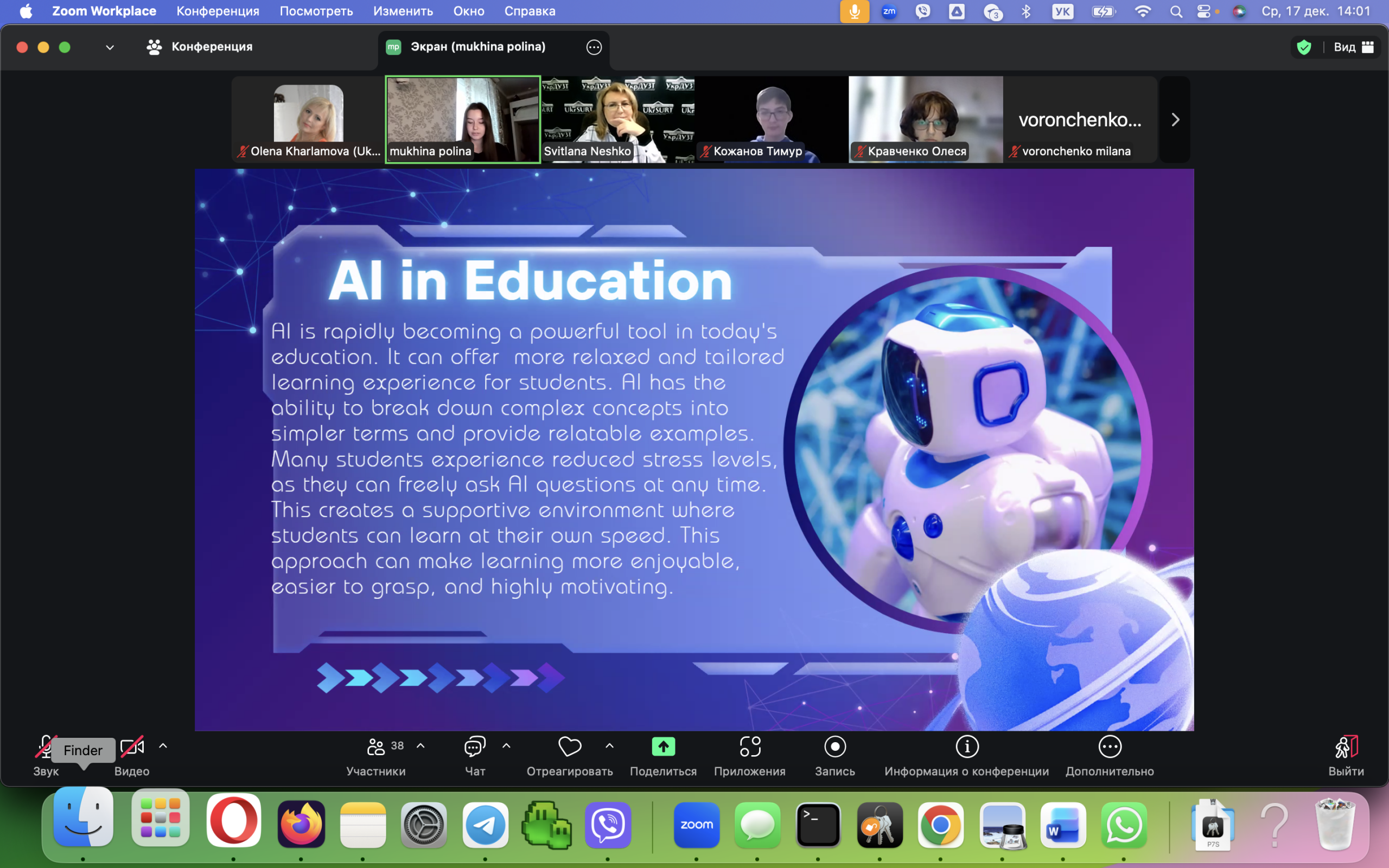Expand the audio/video options caret next to Video

pyautogui.click(x=163, y=746)
